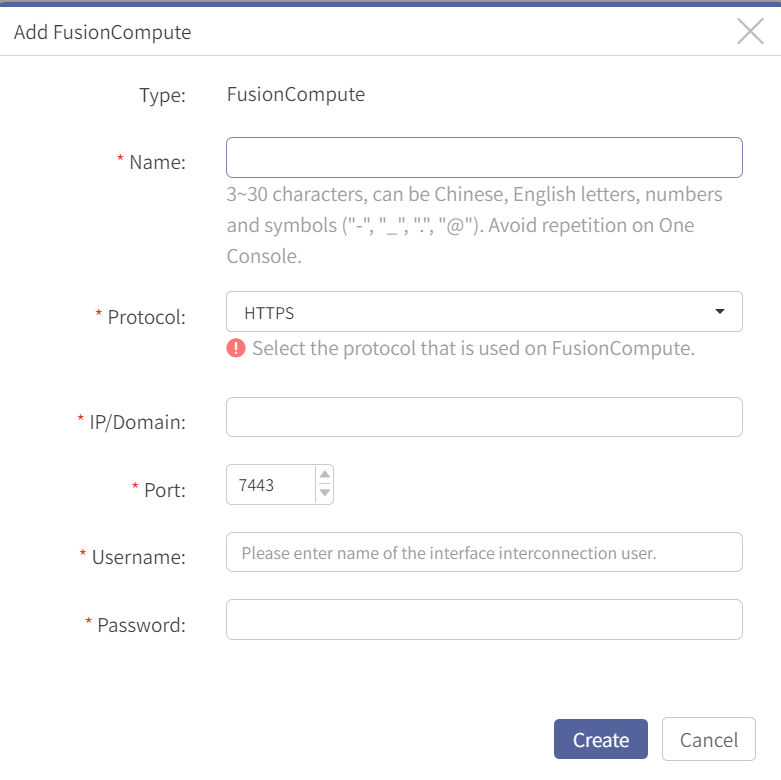This screenshot has width=781, height=780.
Task: Open the HTTPS protocol combo box
Action: [484, 312]
